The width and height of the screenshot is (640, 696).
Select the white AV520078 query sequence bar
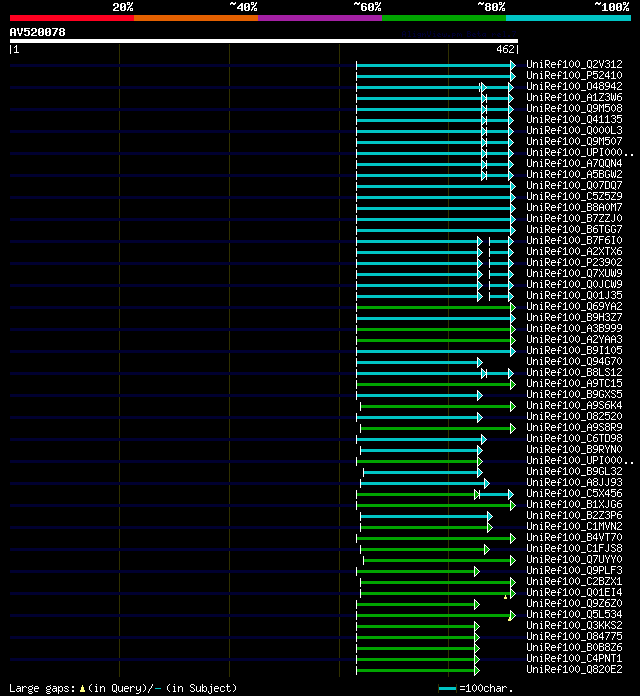[264, 41]
